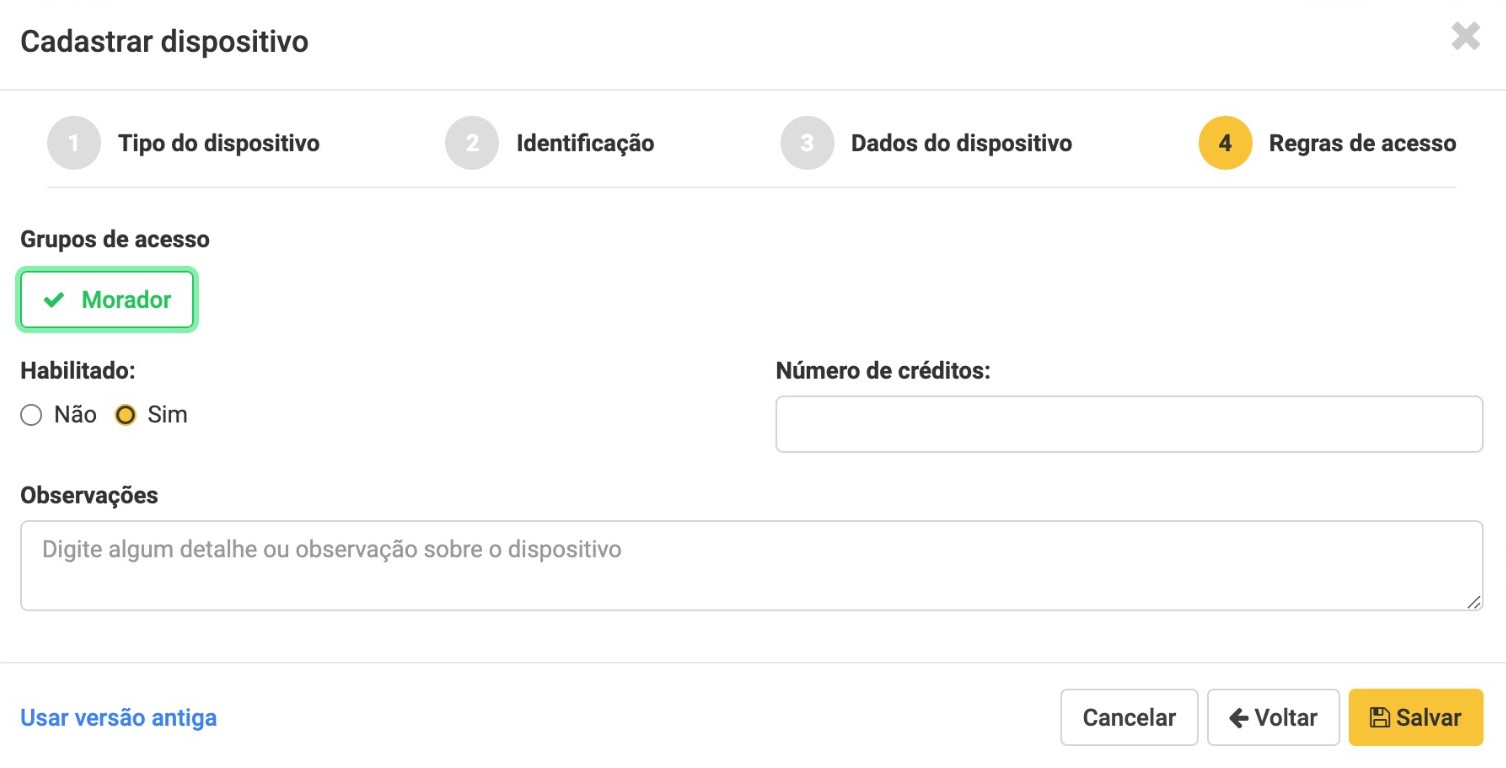
Task: Go to Identificação step
Action: pos(585,143)
